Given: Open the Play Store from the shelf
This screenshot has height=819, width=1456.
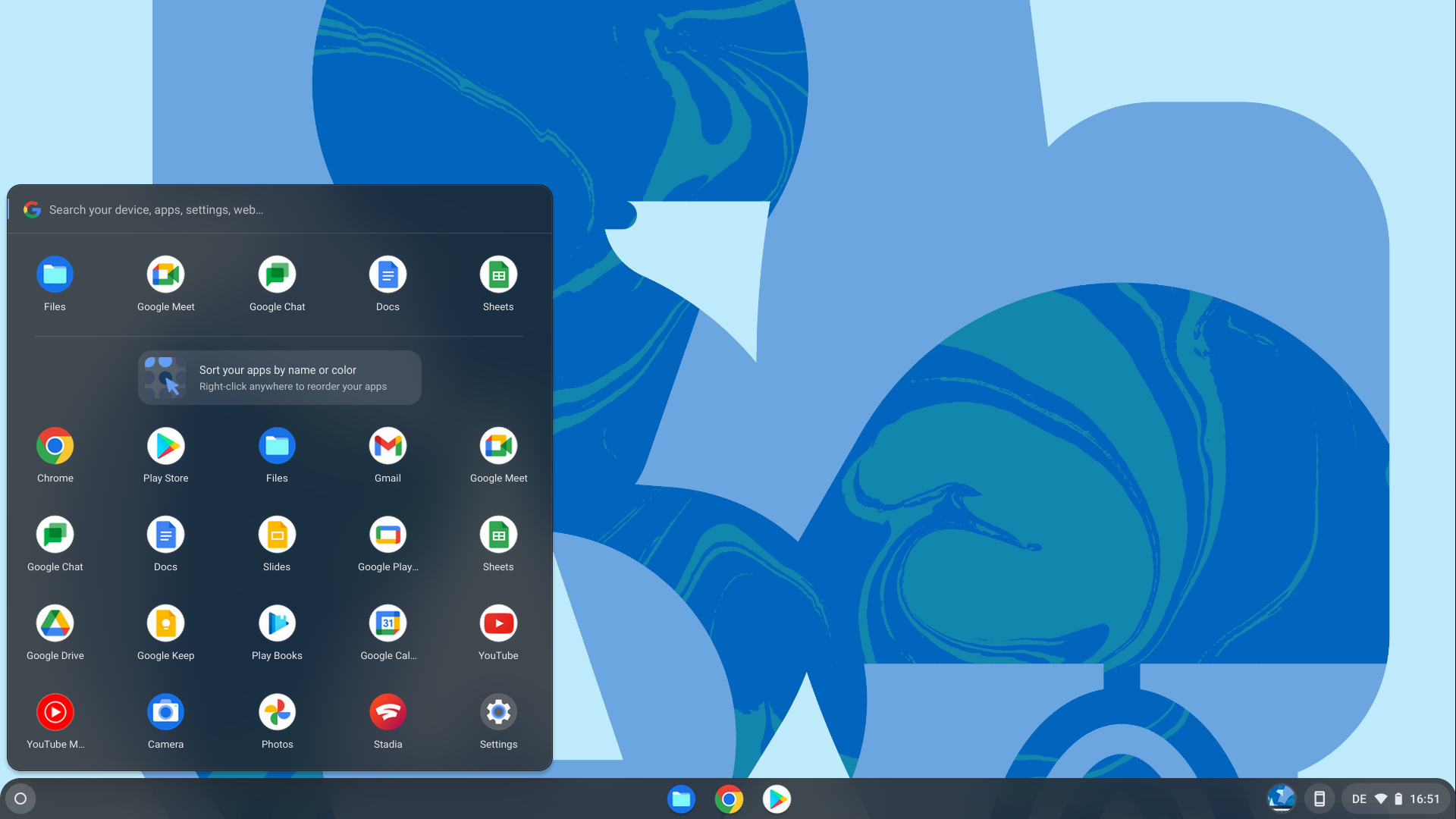Looking at the screenshot, I should (x=777, y=799).
